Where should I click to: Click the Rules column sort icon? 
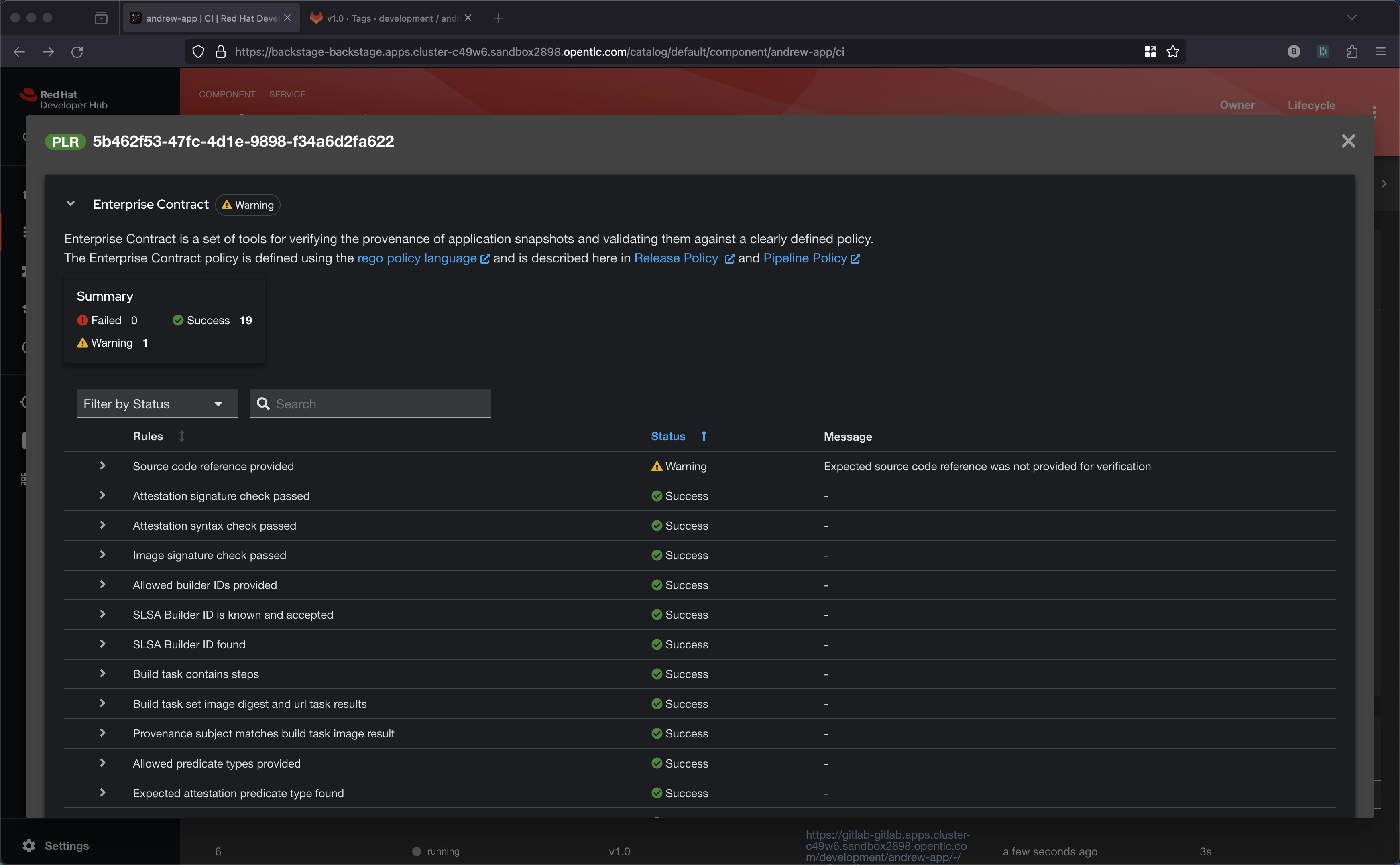tap(181, 436)
